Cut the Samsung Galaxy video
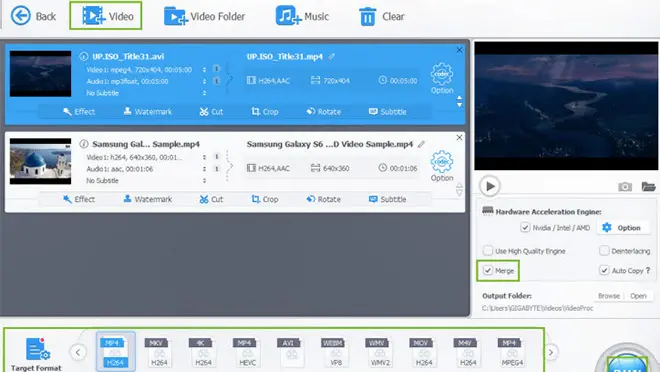The image size is (660, 372). click(211, 199)
